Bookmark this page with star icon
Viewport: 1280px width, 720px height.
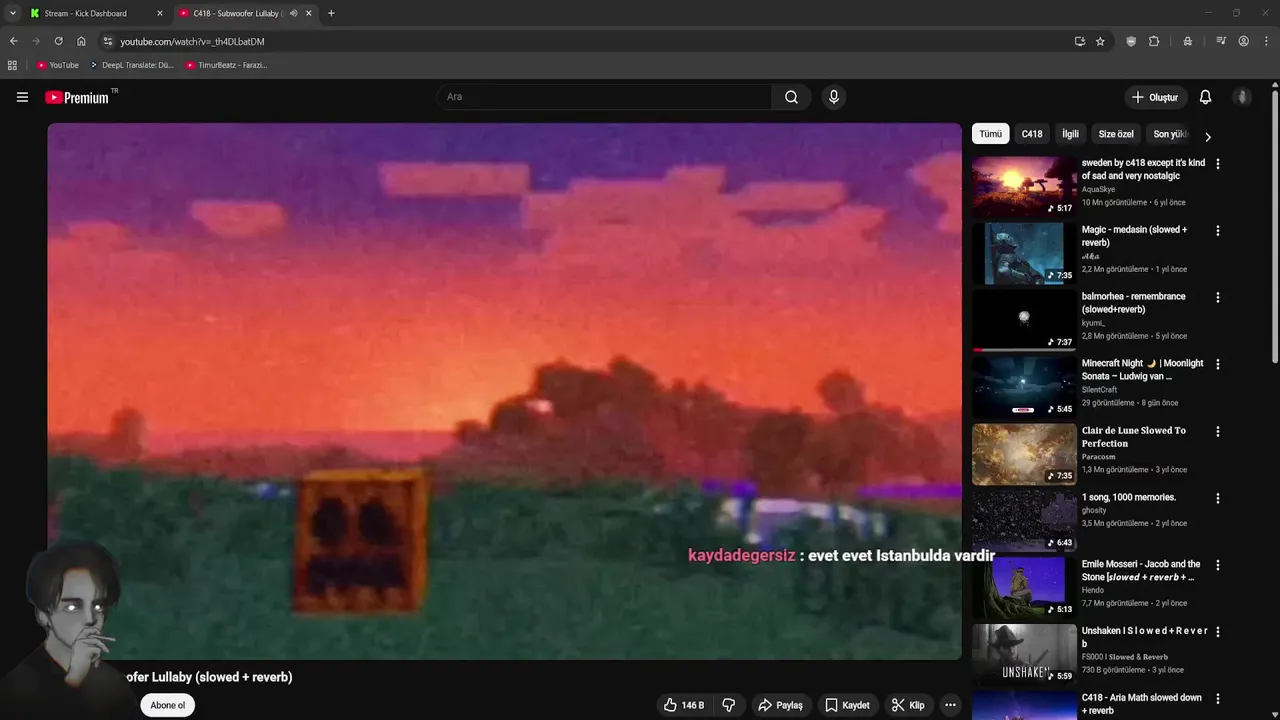pyautogui.click(x=1100, y=41)
